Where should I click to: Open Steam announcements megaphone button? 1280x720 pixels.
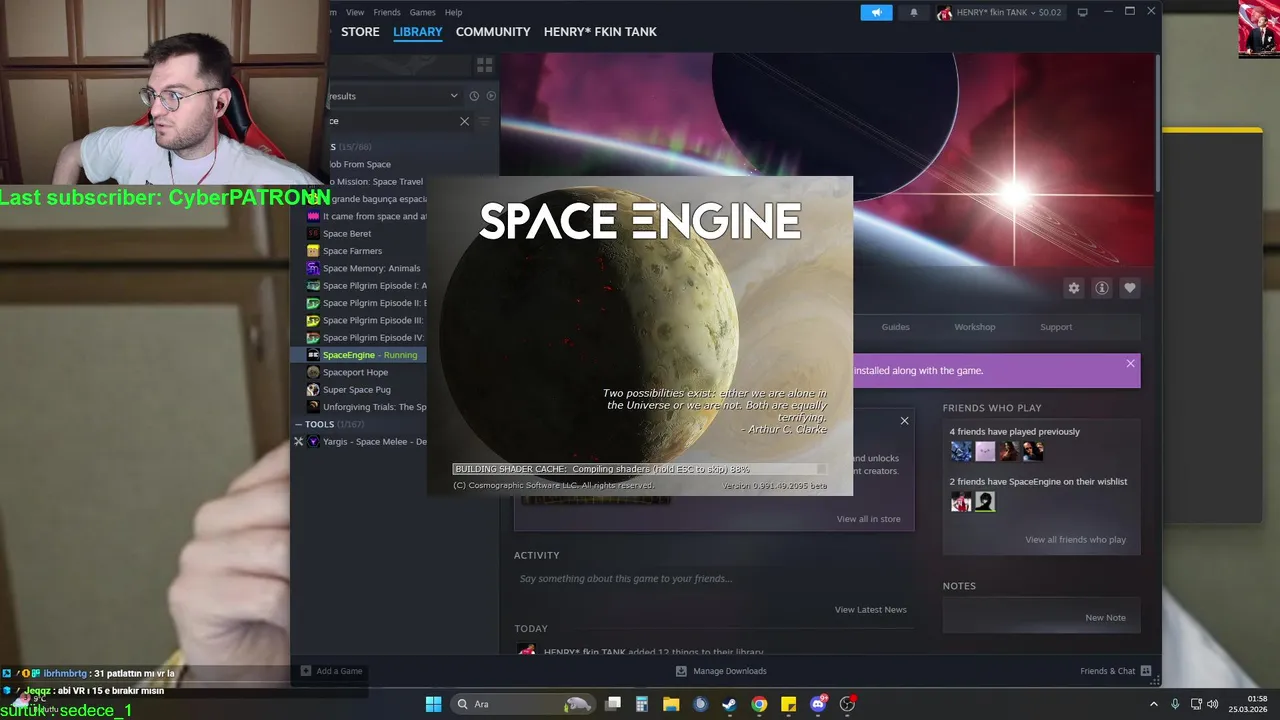tap(876, 12)
